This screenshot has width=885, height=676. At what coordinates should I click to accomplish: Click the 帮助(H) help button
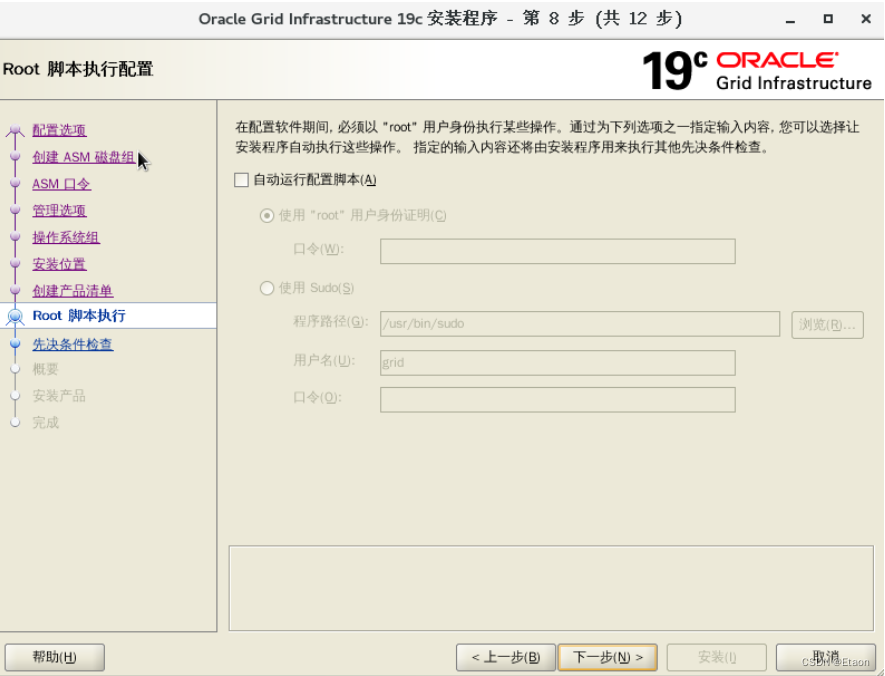[55, 657]
